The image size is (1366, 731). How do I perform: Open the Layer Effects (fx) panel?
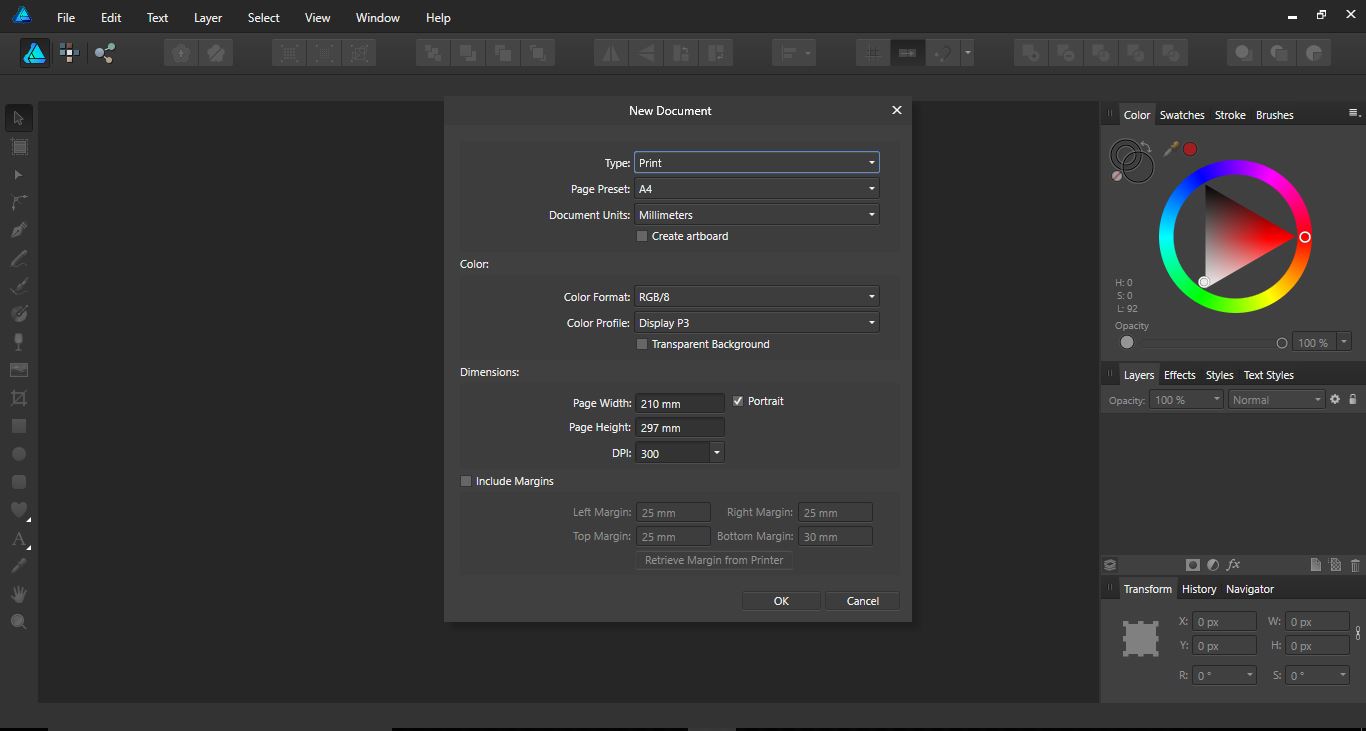[1234, 564]
